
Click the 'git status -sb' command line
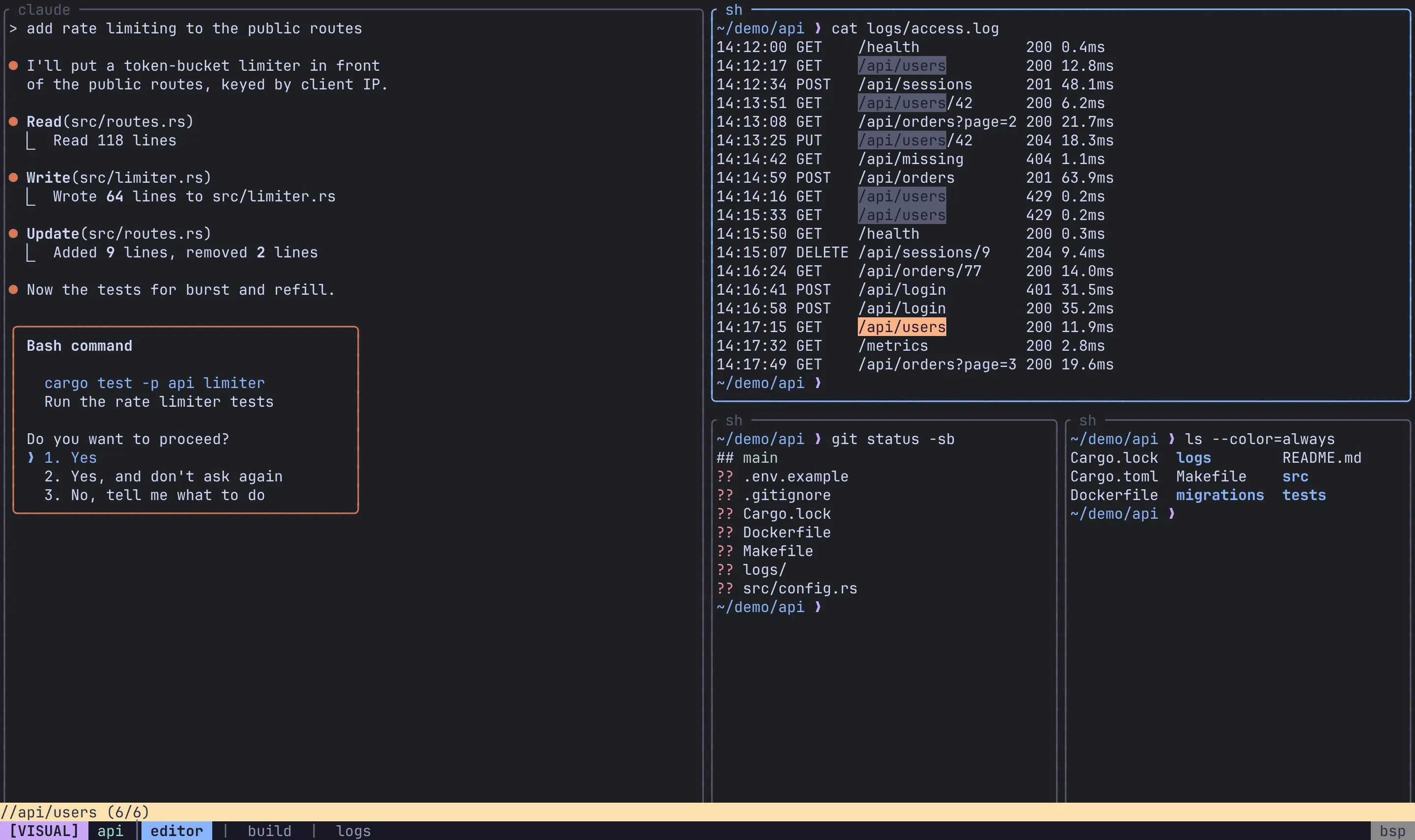tap(893, 439)
